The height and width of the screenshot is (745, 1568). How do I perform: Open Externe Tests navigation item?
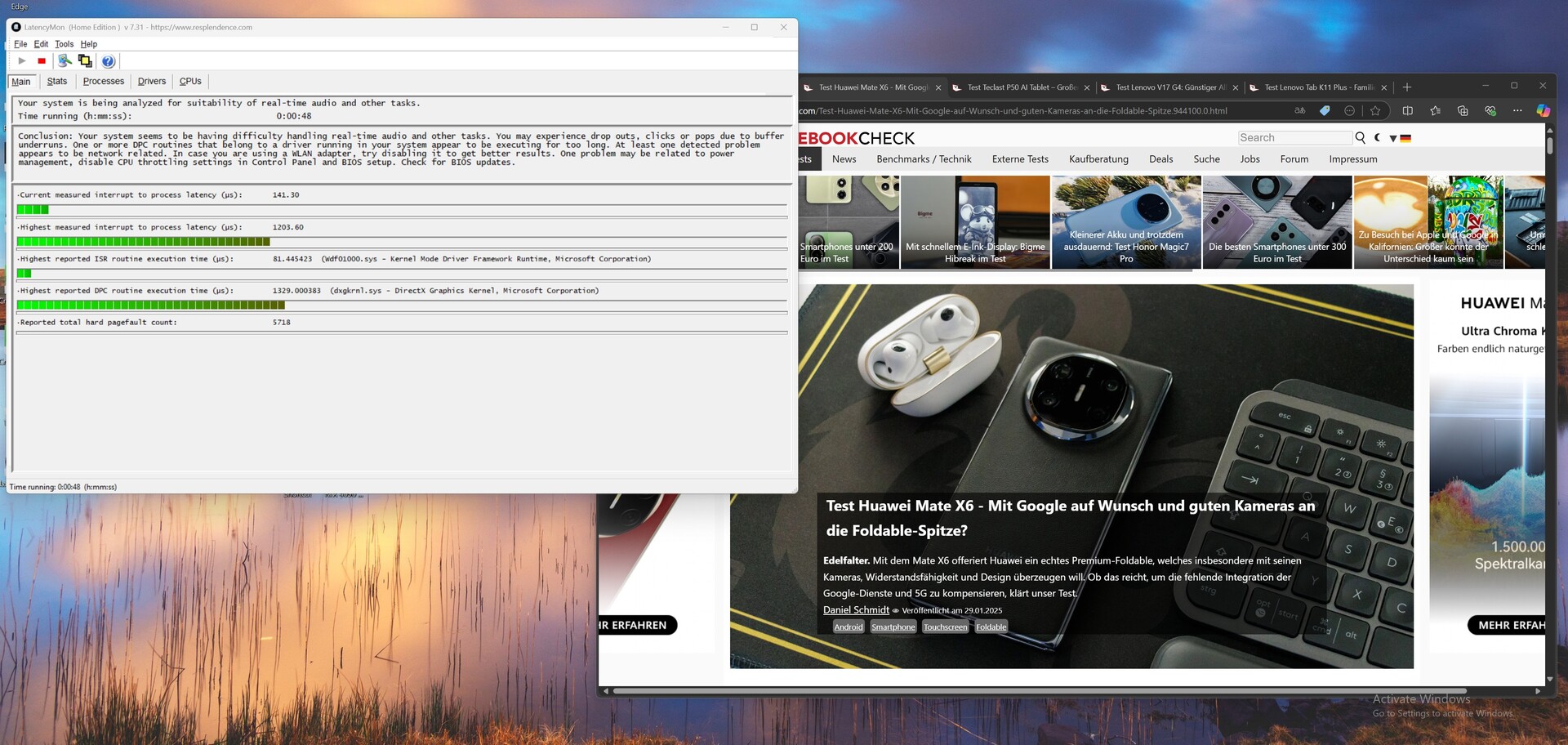1020,159
